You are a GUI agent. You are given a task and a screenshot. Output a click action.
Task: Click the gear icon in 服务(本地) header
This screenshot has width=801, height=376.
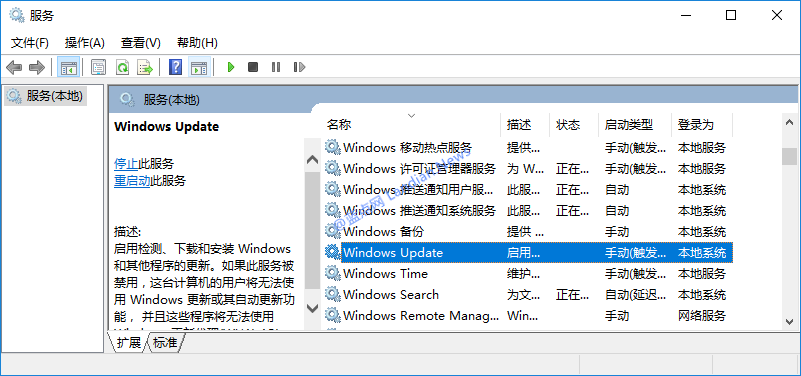(x=127, y=100)
